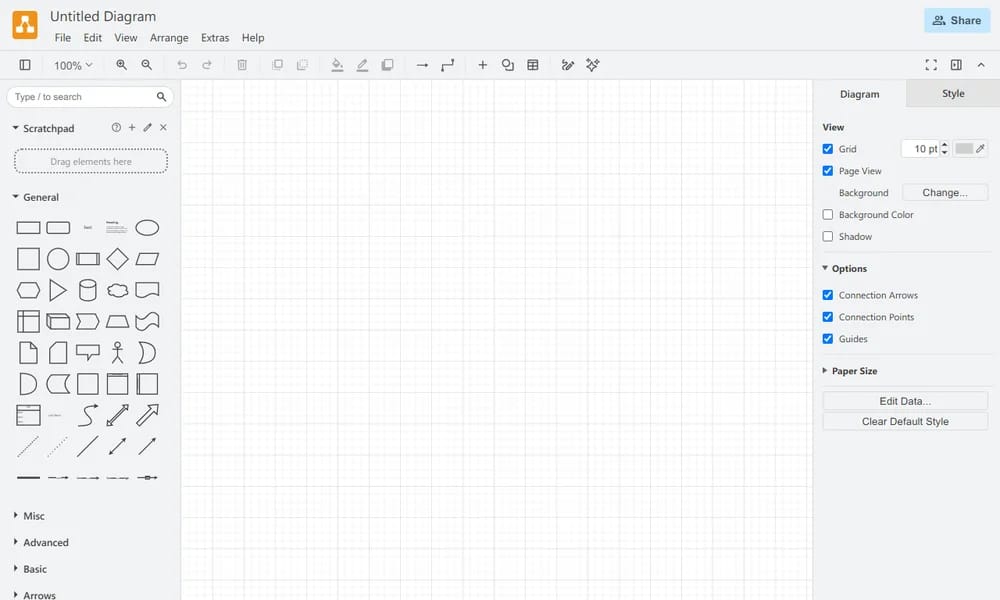Uncheck the Page View checkbox
1000x600 pixels.
(x=828, y=171)
